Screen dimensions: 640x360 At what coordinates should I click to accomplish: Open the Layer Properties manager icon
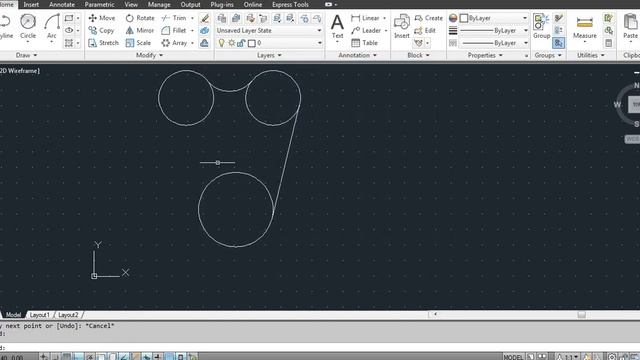[222, 18]
